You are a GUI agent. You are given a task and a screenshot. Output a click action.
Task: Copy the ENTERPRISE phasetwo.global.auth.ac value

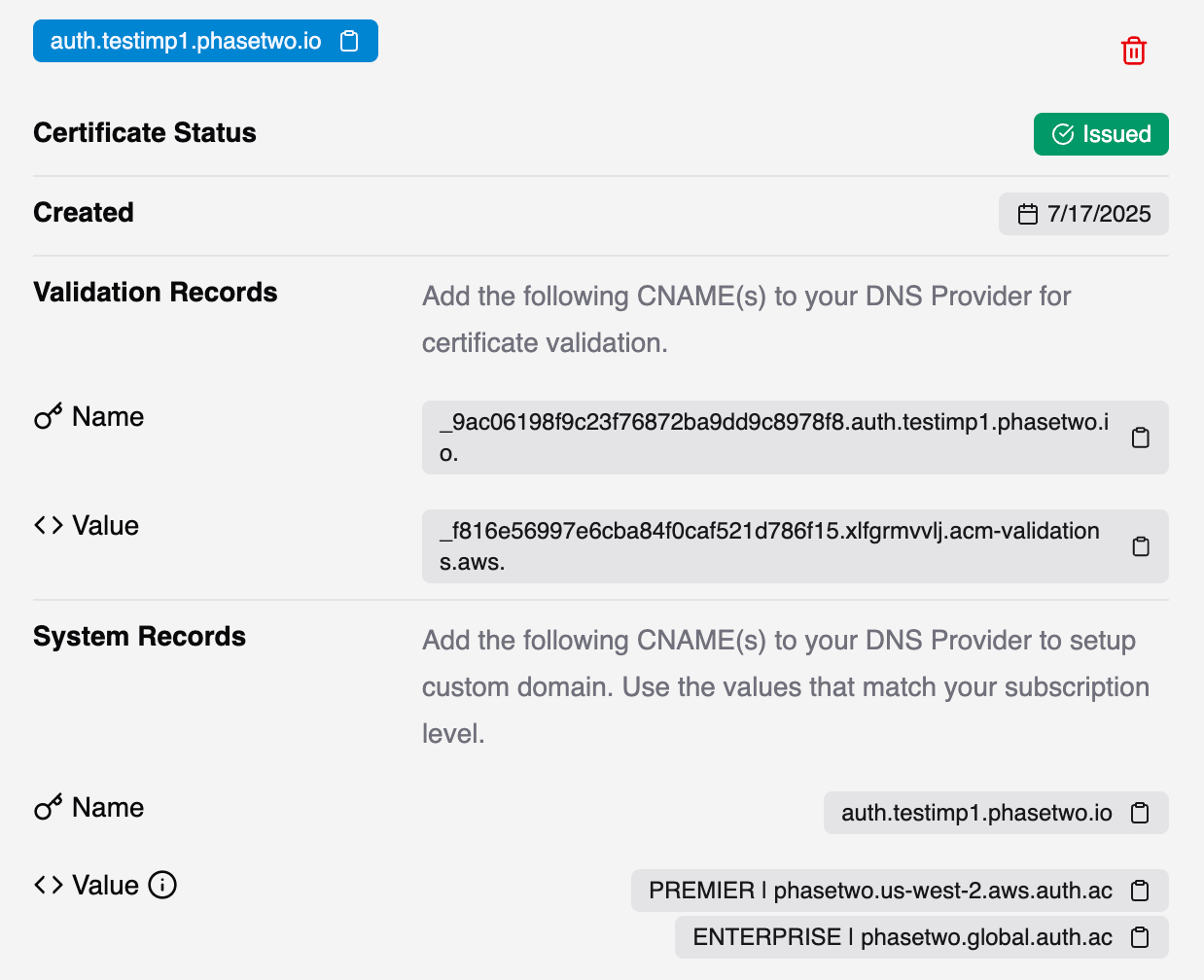pos(1140,937)
